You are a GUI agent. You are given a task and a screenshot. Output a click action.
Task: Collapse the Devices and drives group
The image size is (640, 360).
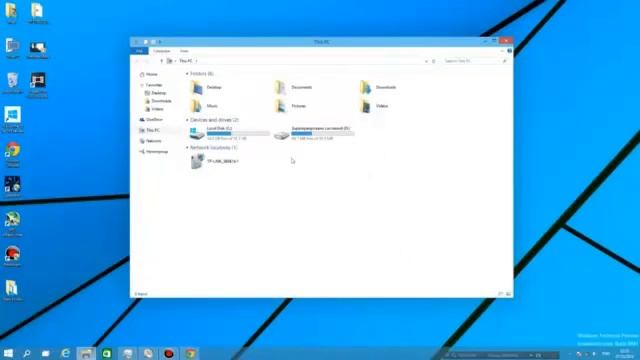(187, 120)
